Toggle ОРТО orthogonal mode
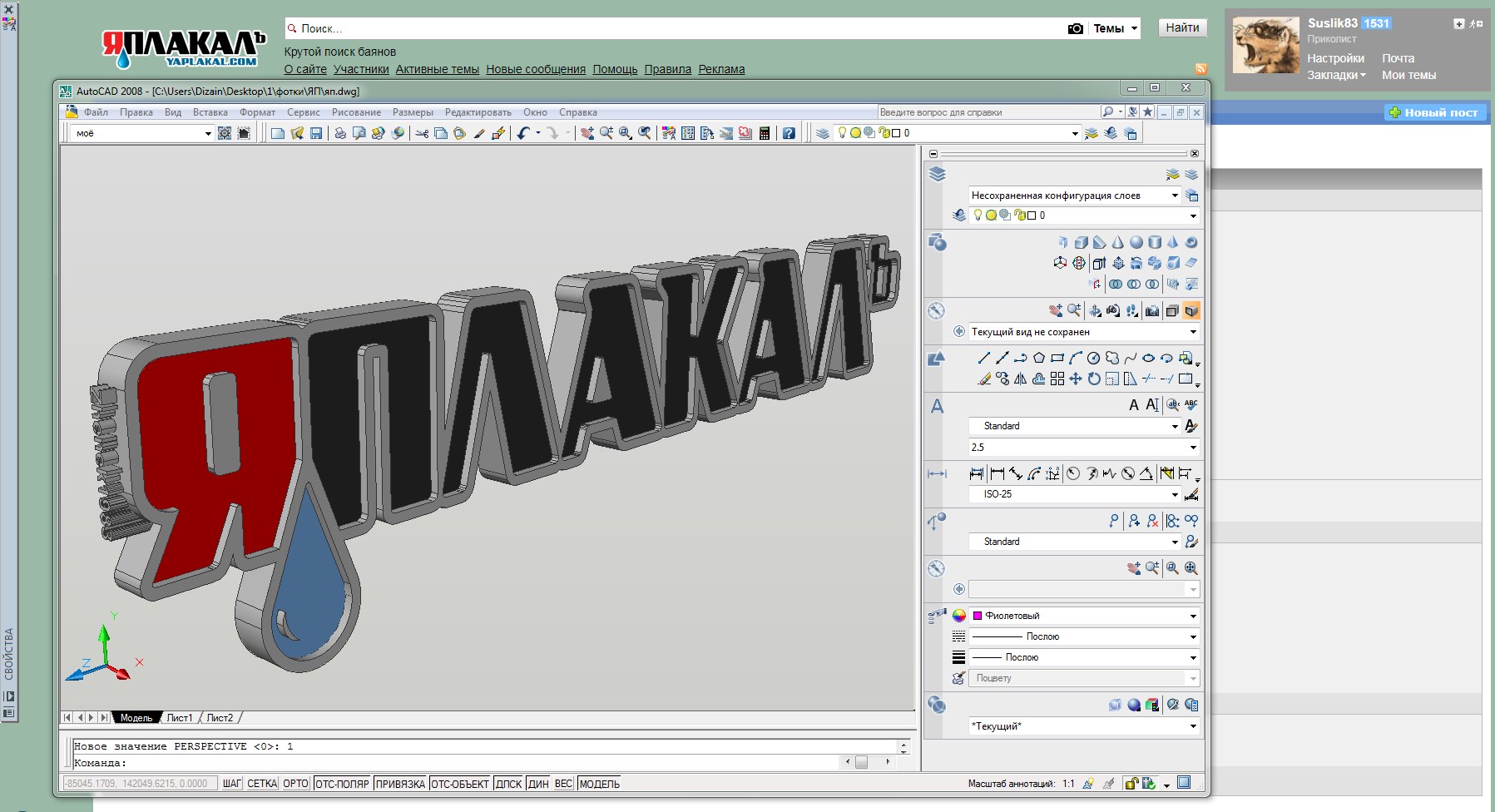The height and width of the screenshot is (812, 1495). click(295, 784)
